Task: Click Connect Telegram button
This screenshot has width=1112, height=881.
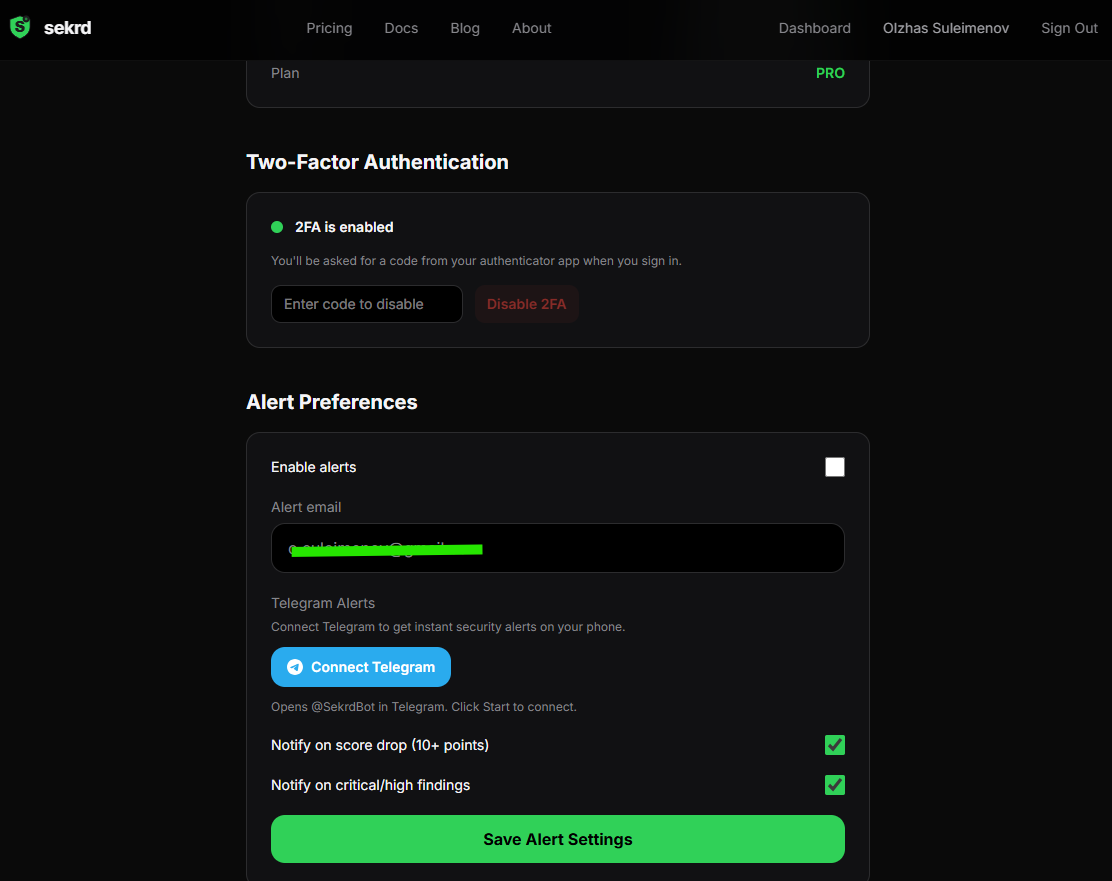Action: point(361,667)
